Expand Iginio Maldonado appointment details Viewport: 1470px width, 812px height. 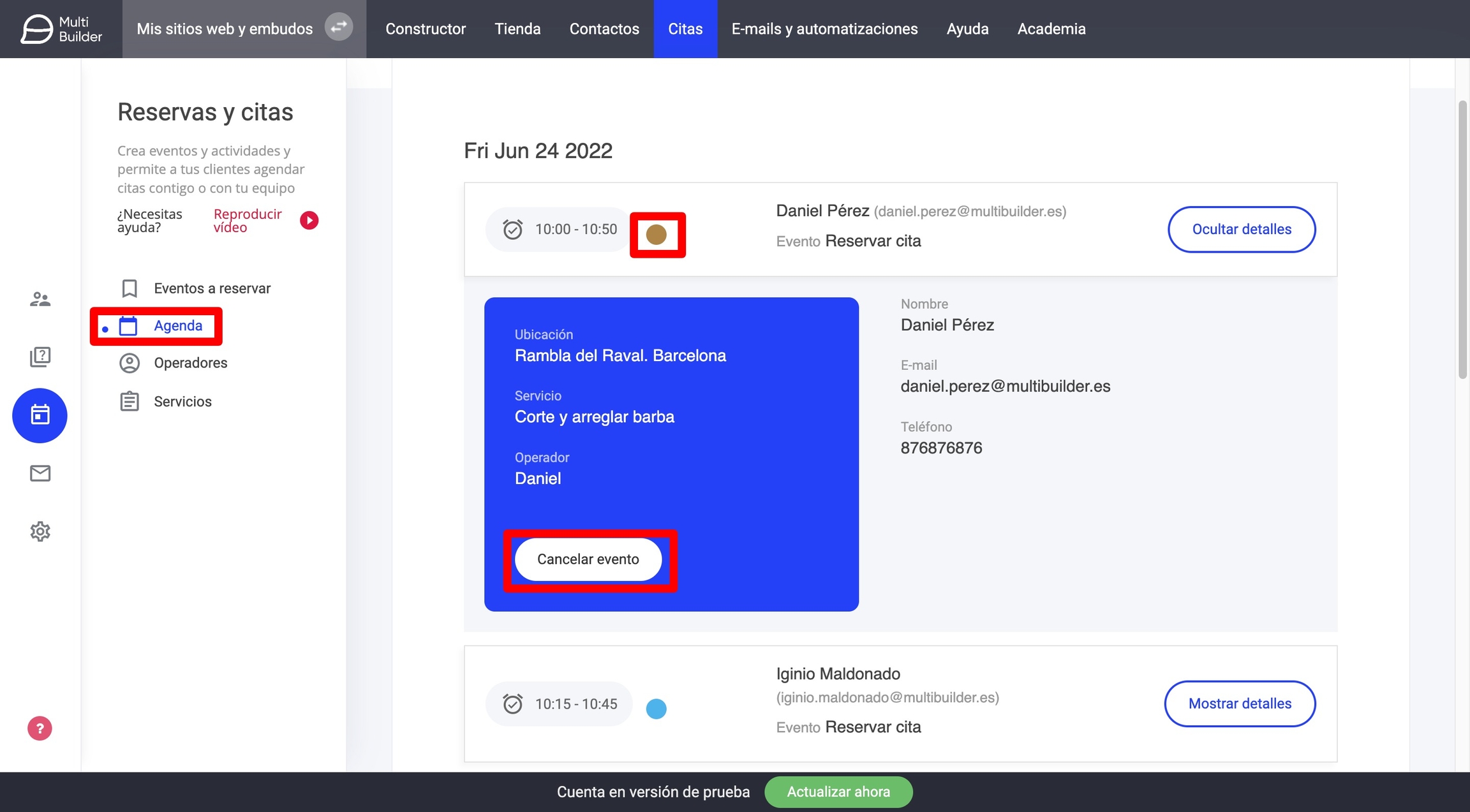1239,704
